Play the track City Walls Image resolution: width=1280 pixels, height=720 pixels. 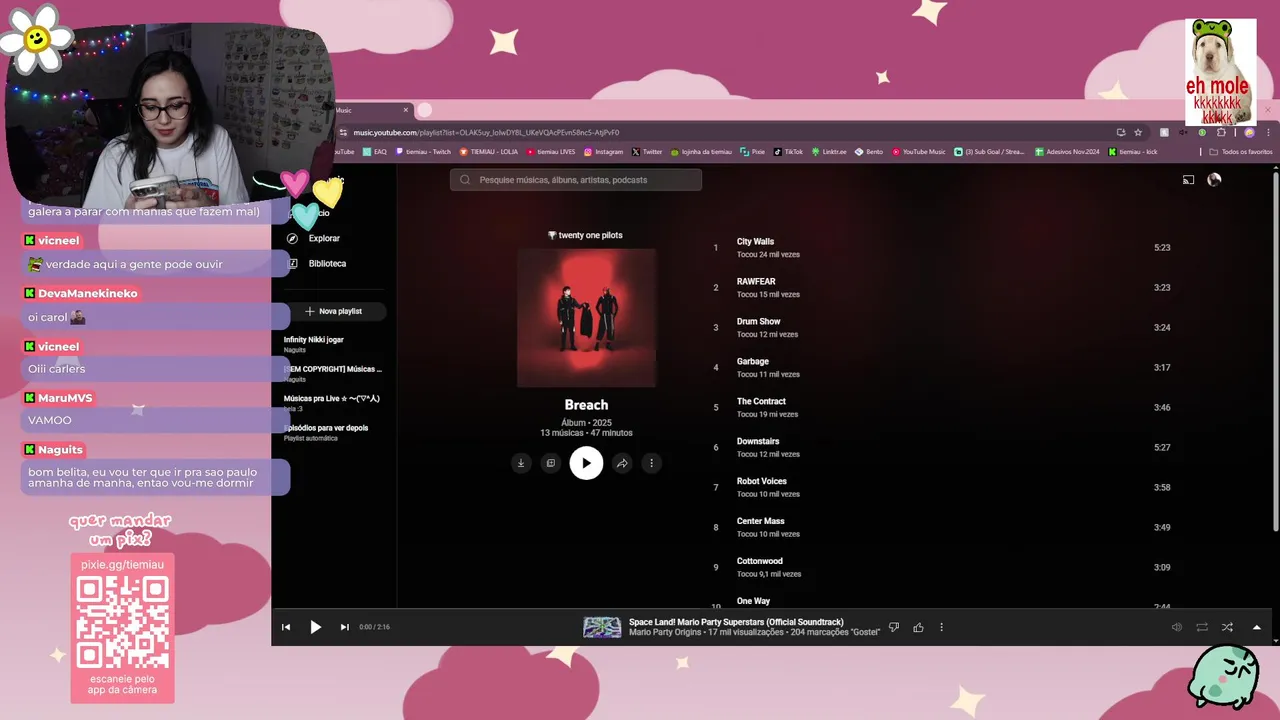click(x=755, y=241)
